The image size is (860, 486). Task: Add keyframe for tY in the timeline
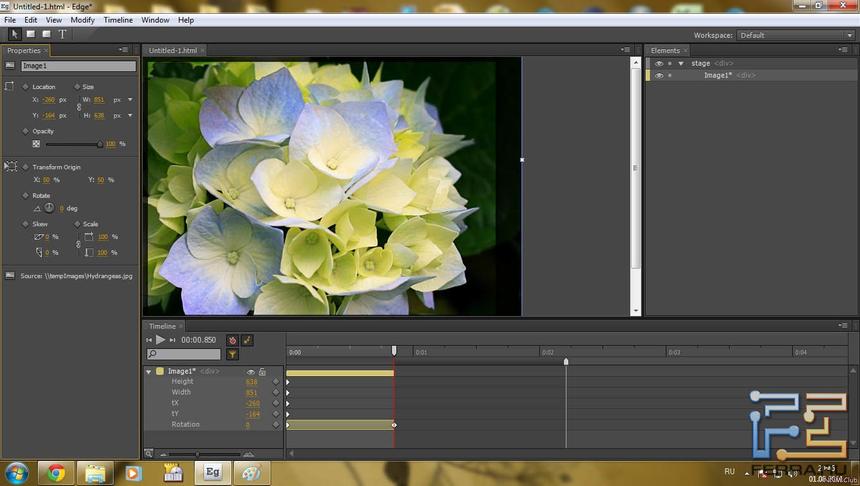click(x=276, y=414)
